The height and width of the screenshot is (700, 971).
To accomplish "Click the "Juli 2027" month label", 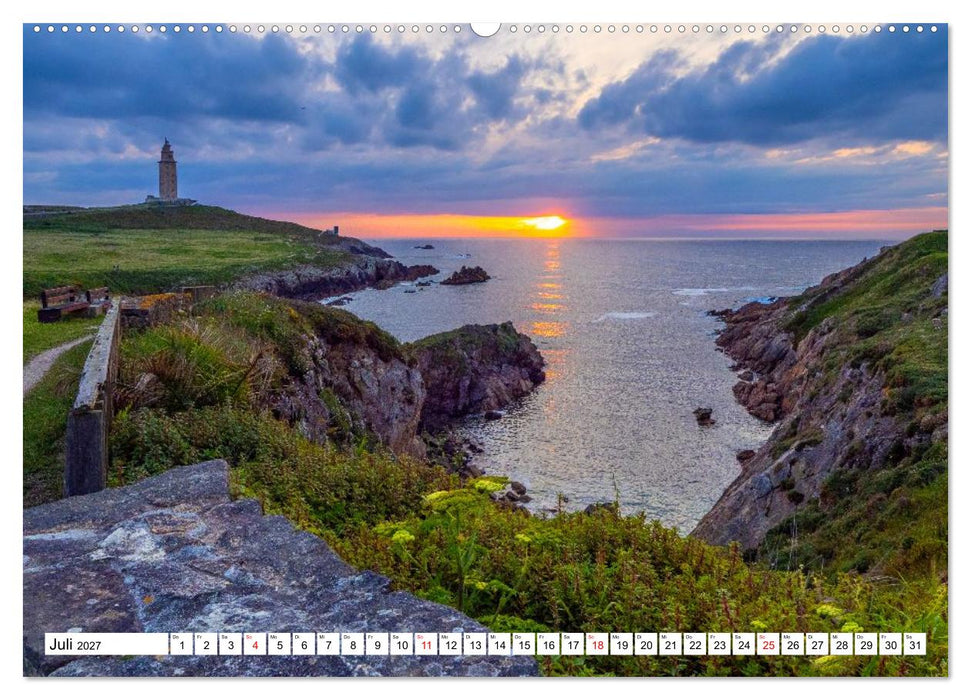I will coord(75,644).
